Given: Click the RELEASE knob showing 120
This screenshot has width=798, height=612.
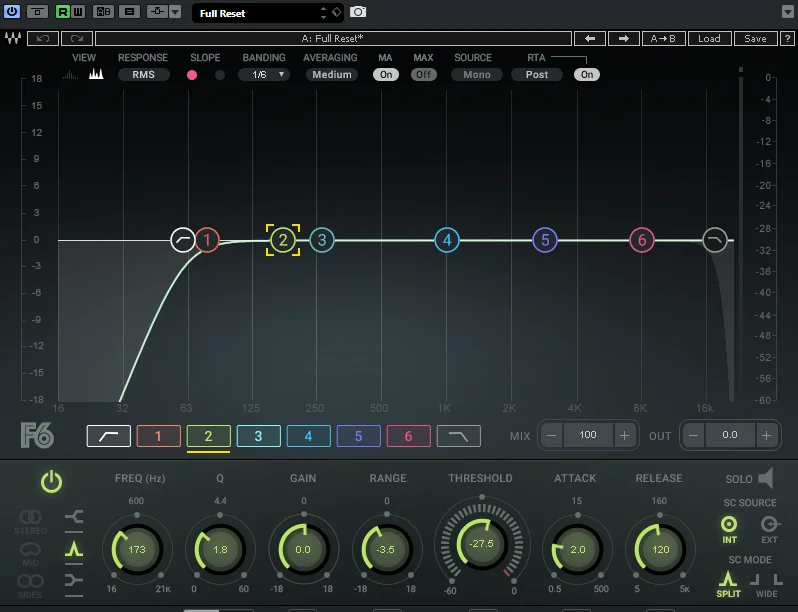Looking at the screenshot, I should pos(660,549).
